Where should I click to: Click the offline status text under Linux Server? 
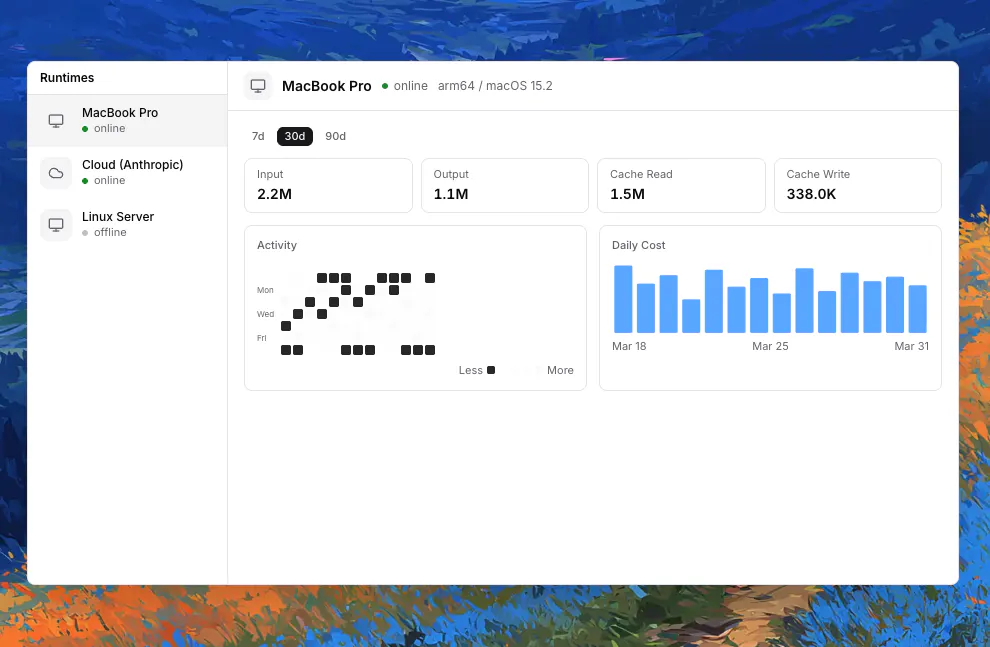pos(110,233)
